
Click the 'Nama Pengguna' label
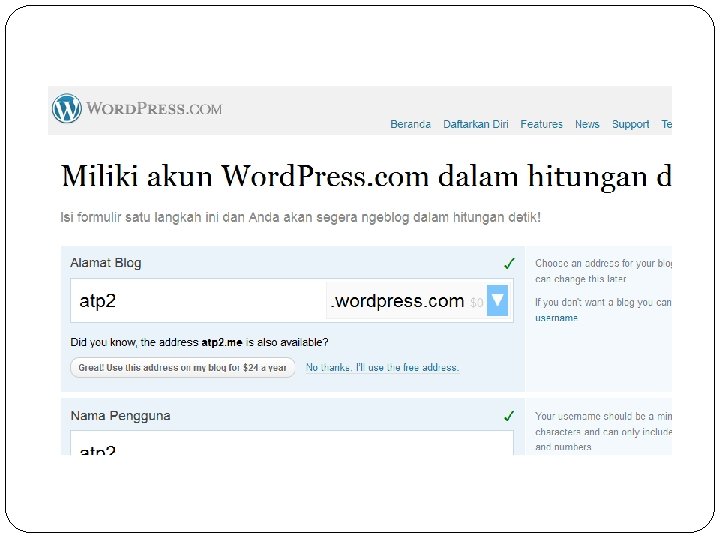click(x=120, y=416)
